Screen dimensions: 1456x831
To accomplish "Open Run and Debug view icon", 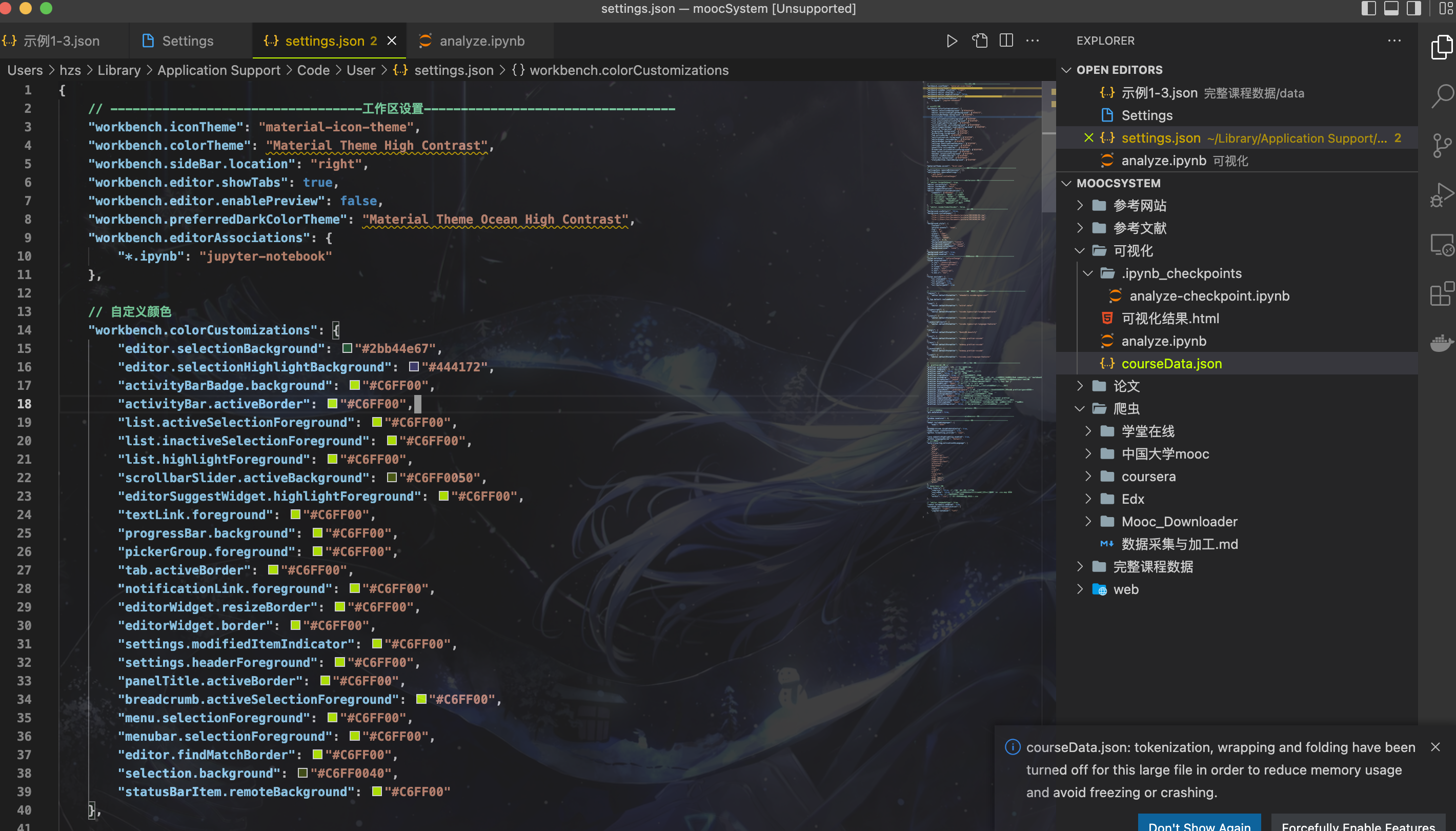I will point(1441,195).
